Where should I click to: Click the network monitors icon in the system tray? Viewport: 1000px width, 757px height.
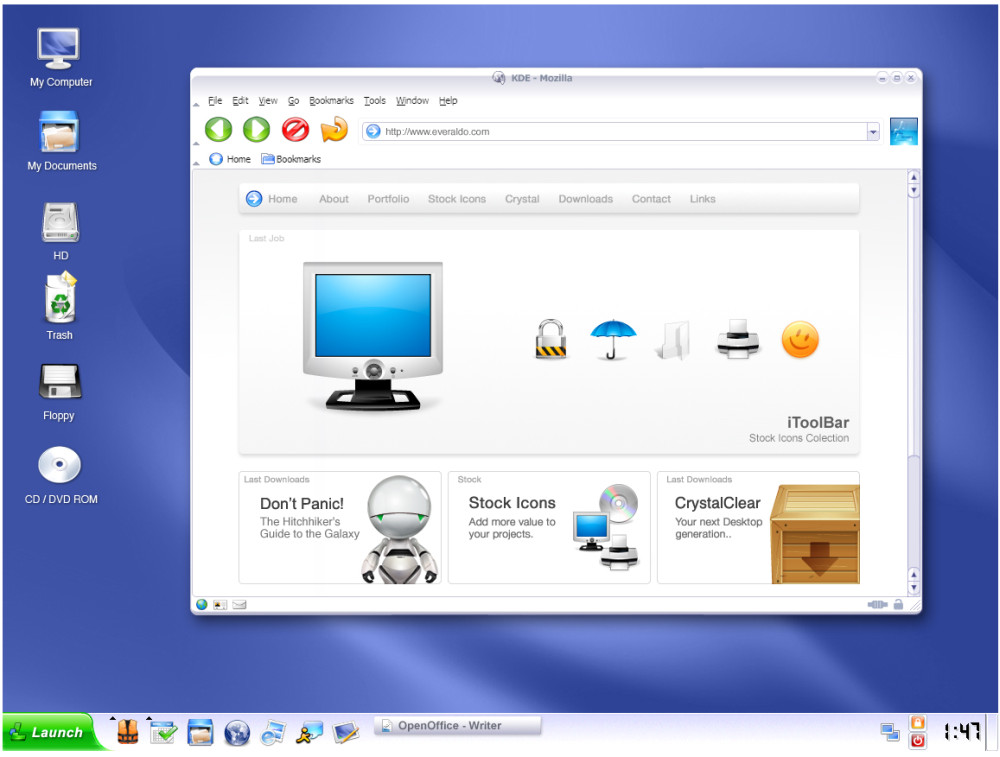890,732
